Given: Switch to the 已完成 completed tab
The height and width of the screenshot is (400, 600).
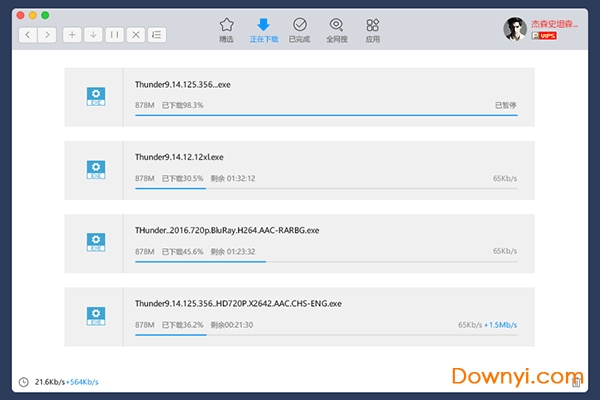Looking at the screenshot, I should click(299, 30).
